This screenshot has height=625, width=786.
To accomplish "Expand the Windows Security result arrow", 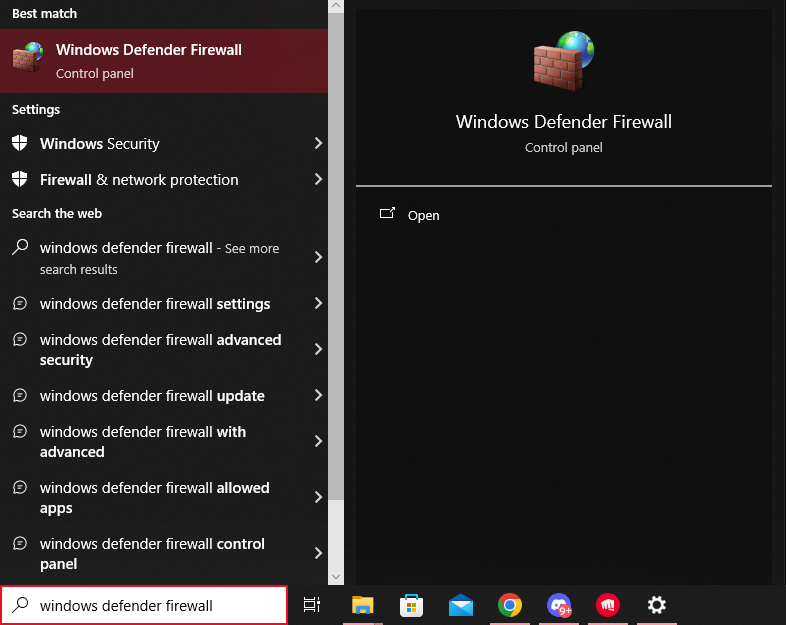I will [x=318, y=143].
